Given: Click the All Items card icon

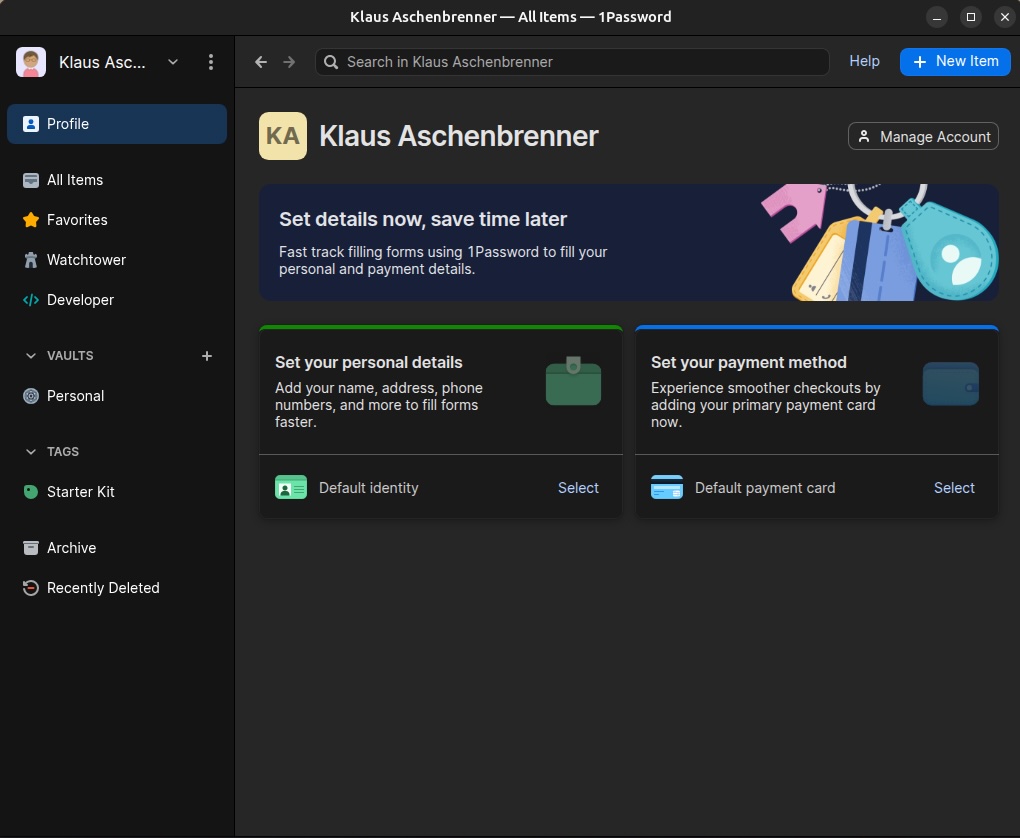Looking at the screenshot, I should [x=31, y=180].
